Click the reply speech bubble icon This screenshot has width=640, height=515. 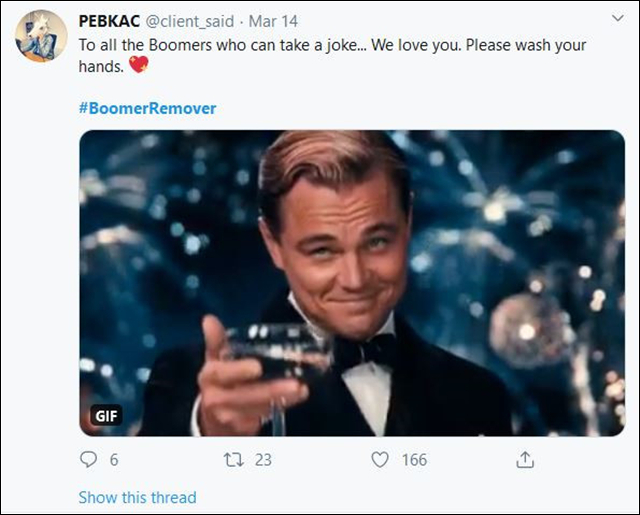(90, 459)
